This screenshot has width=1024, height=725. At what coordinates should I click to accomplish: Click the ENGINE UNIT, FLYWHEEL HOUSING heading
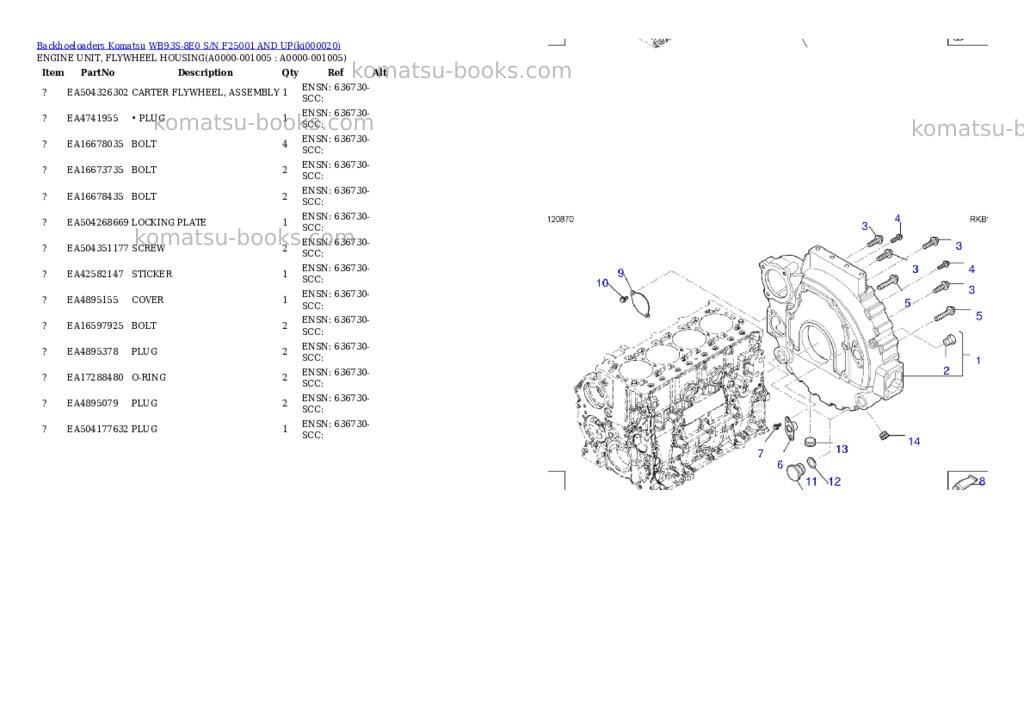(191, 57)
